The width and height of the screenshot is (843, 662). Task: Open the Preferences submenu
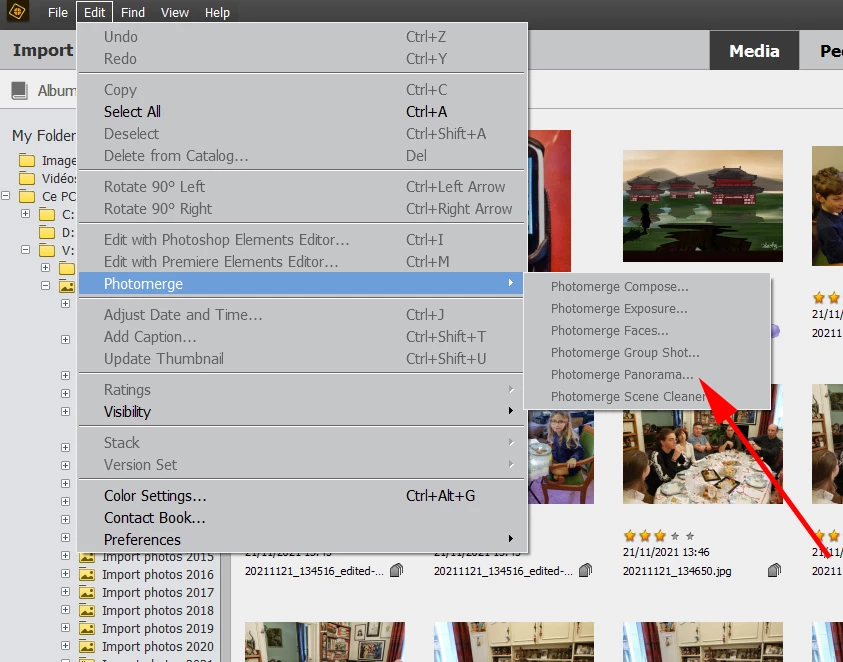(302, 539)
